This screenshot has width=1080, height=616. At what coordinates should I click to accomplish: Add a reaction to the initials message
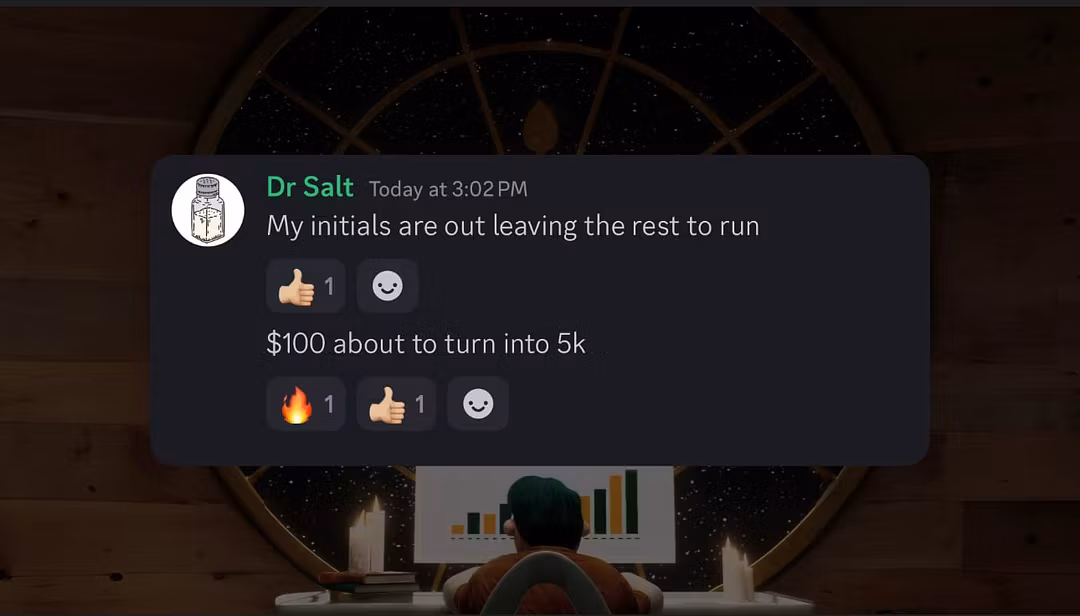[387, 286]
